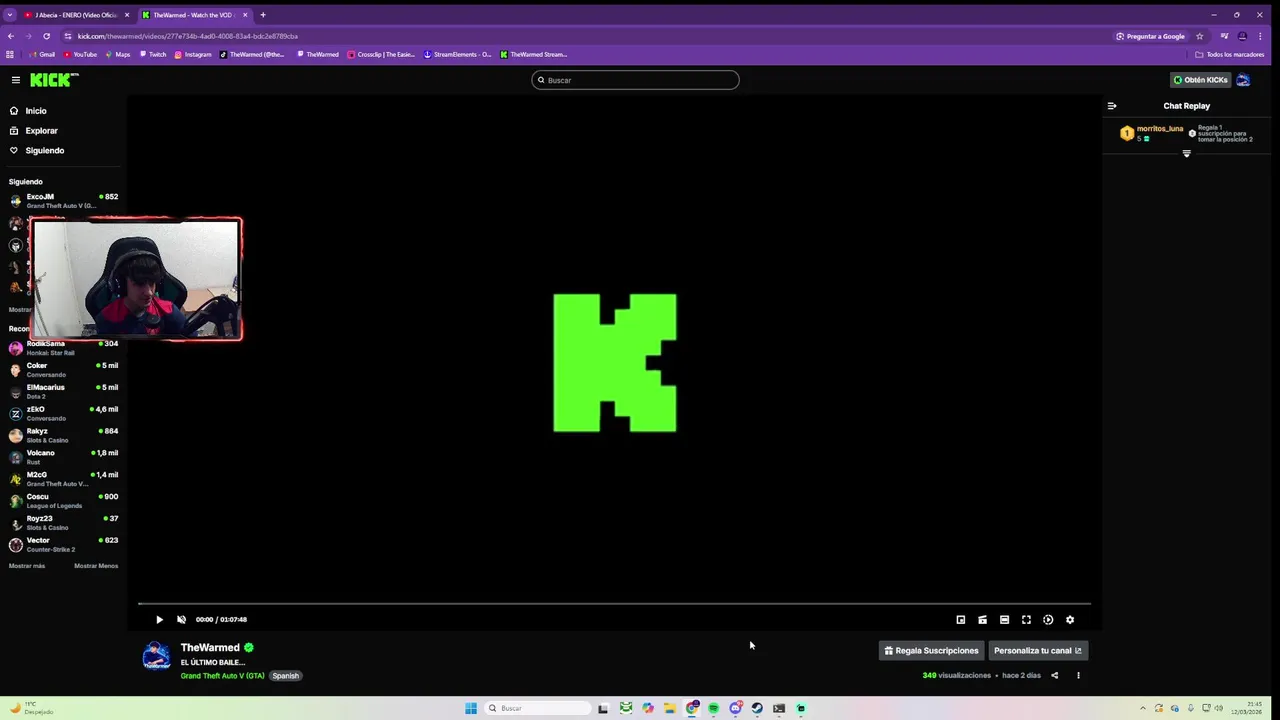Open ElMacarius recommended channel
The width and height of the screenshot is (1280, 720).
pyautogui.click(x=63, y=392)
